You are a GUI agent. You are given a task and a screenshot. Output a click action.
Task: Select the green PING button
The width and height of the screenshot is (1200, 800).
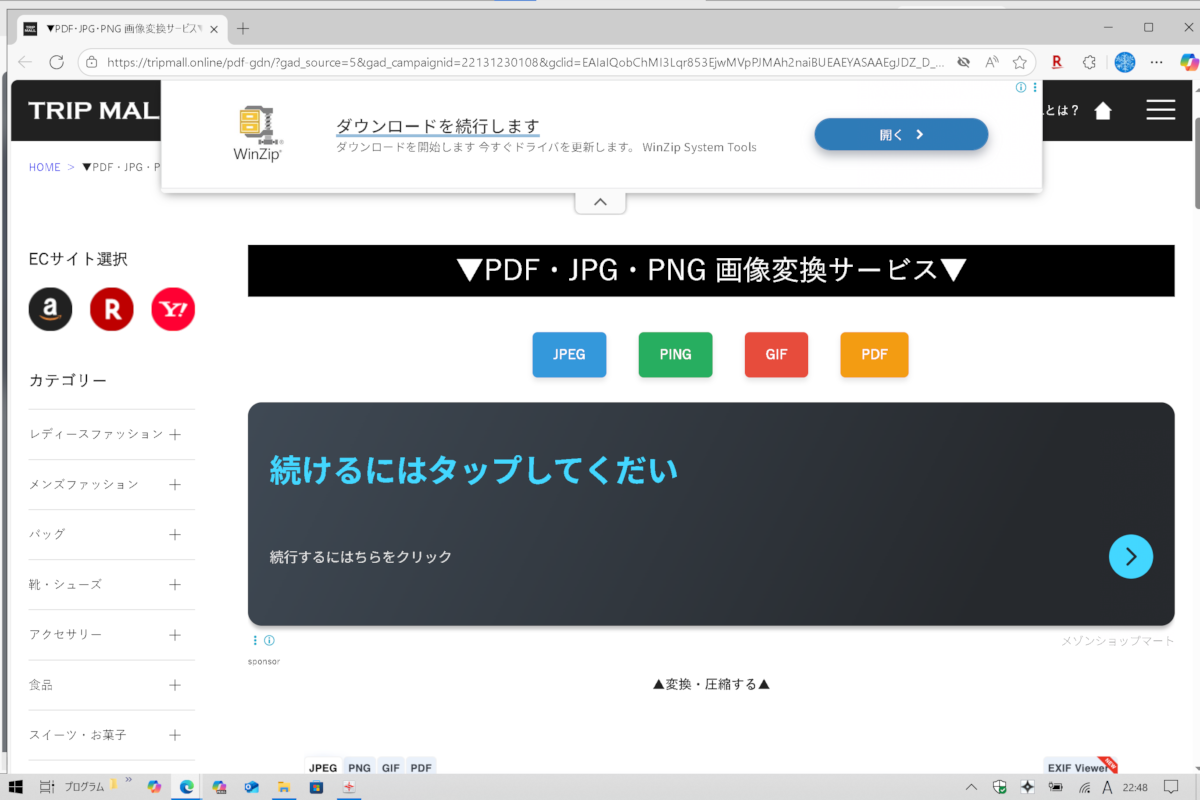click(675, 354)
